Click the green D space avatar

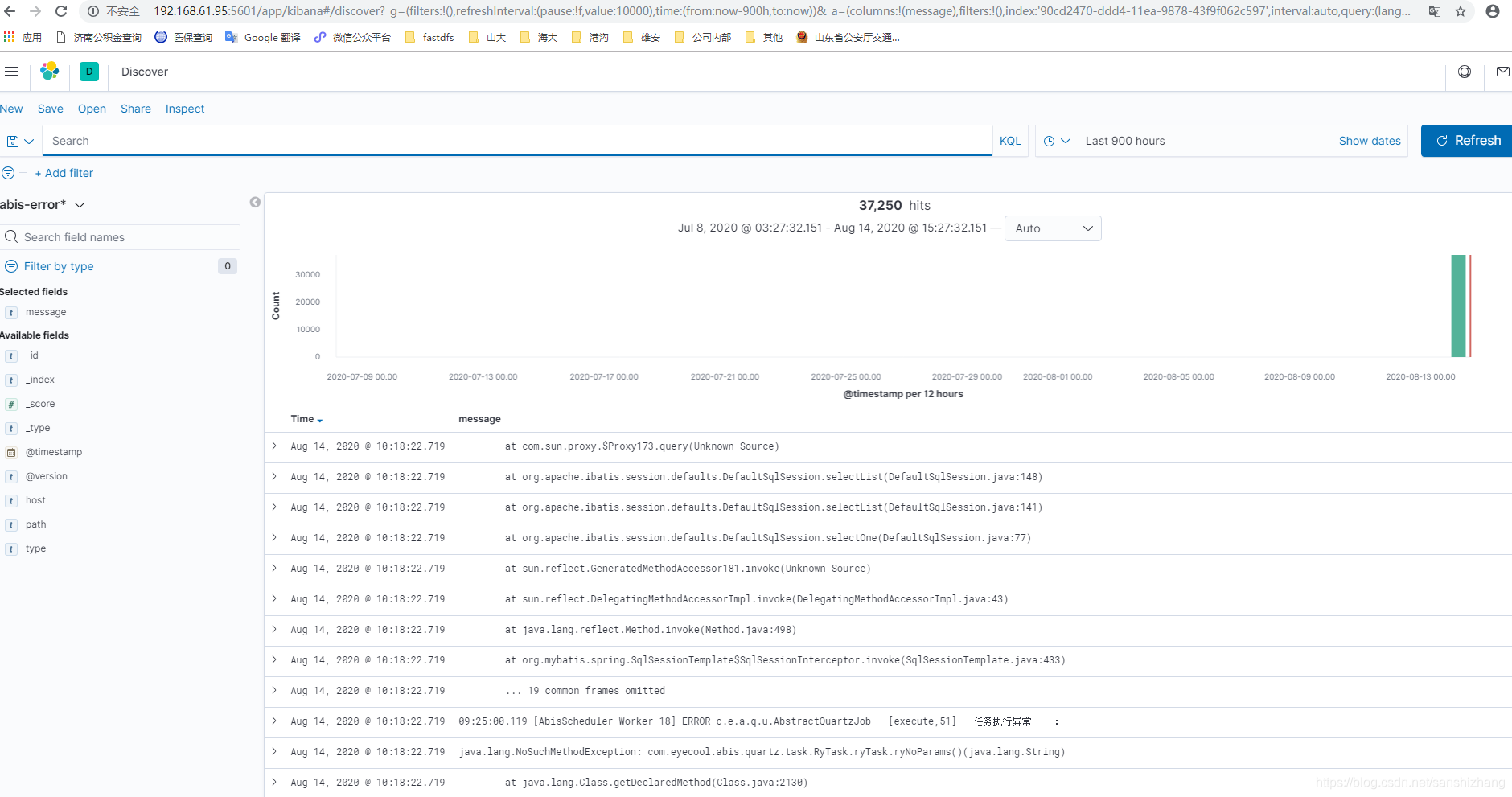click(x=89, y=72)
